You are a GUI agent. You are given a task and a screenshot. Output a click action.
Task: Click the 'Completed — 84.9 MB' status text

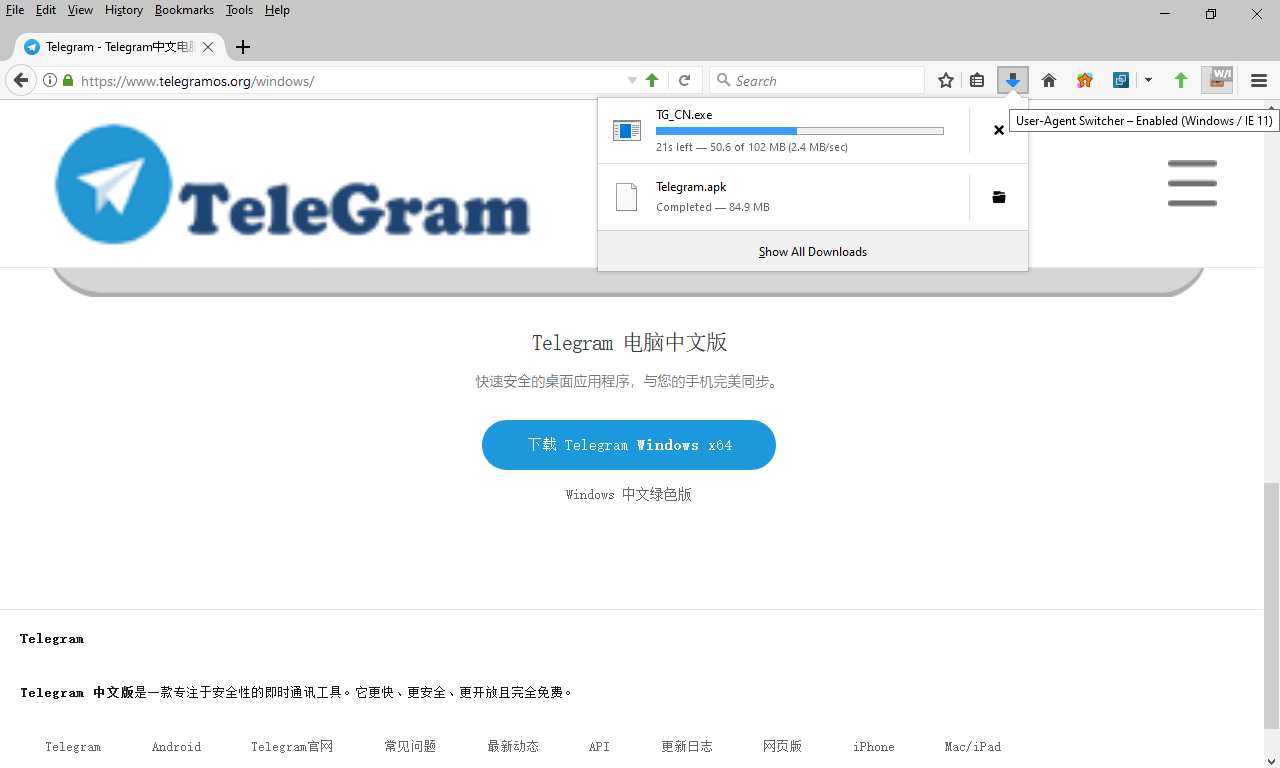click(713, 207)
